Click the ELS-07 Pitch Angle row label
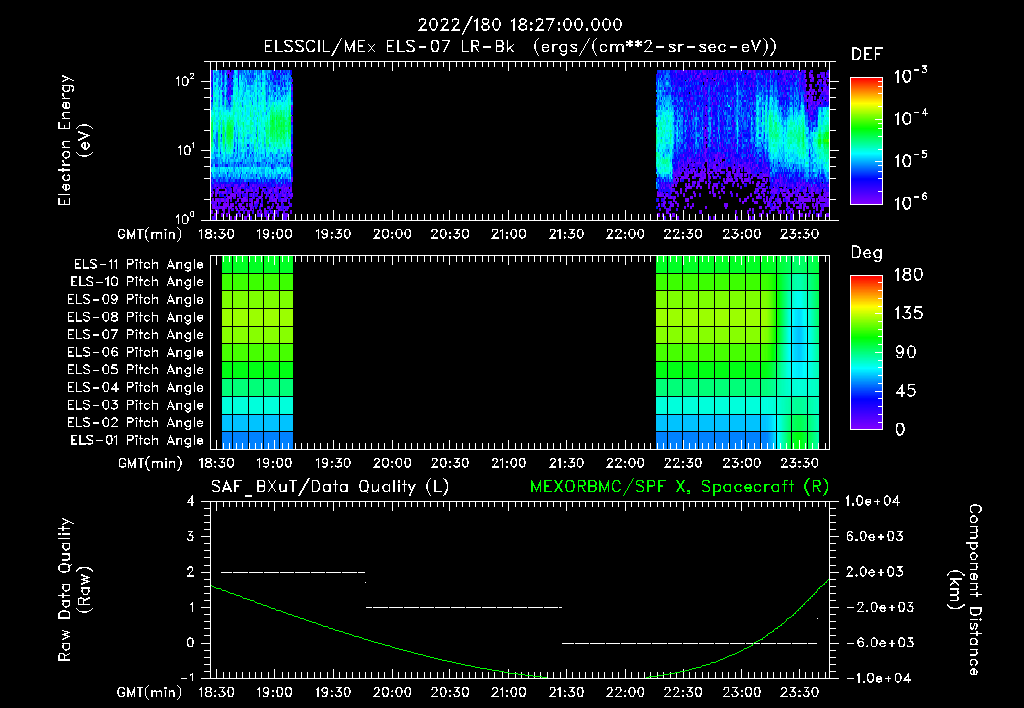1024x708 pixels. (136, 334)
